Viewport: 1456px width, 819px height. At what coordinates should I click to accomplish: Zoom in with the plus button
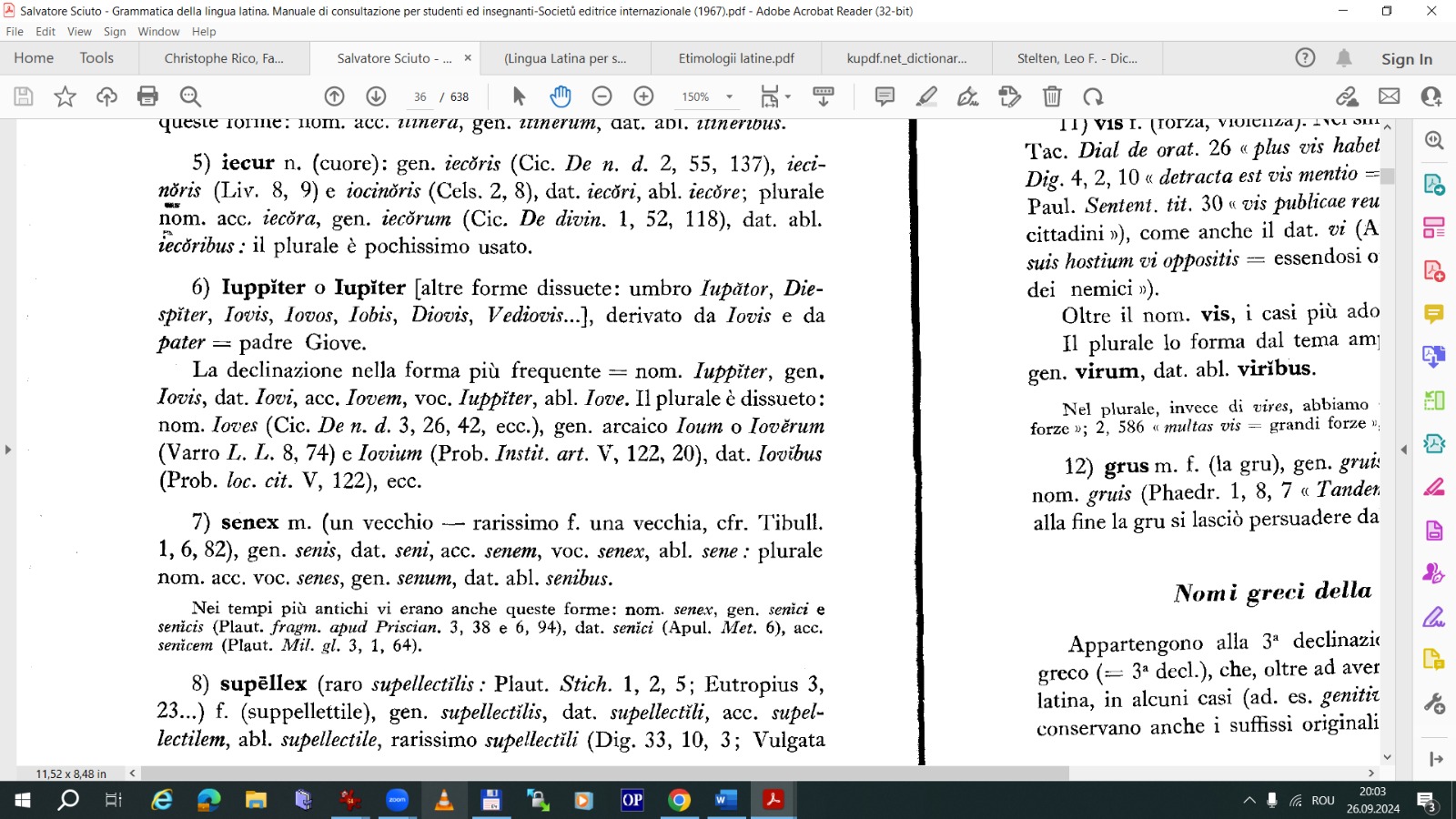click(643, 96)
